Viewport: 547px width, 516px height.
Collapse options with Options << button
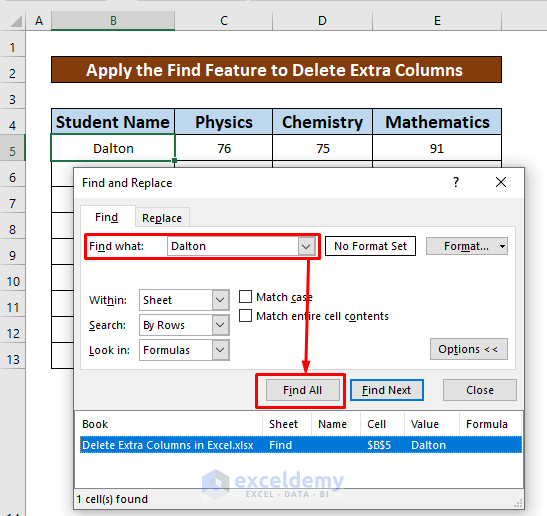click(469, 349)
